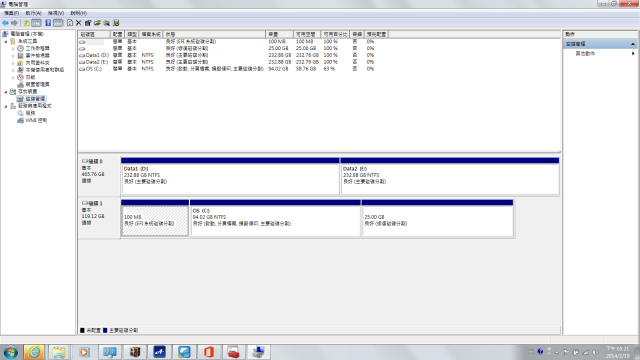The width and height of the screenshot is (640, 360).
Task: Click the blue 主要磁碟分割 legend swatch
Action: click(x=105, y=330)
